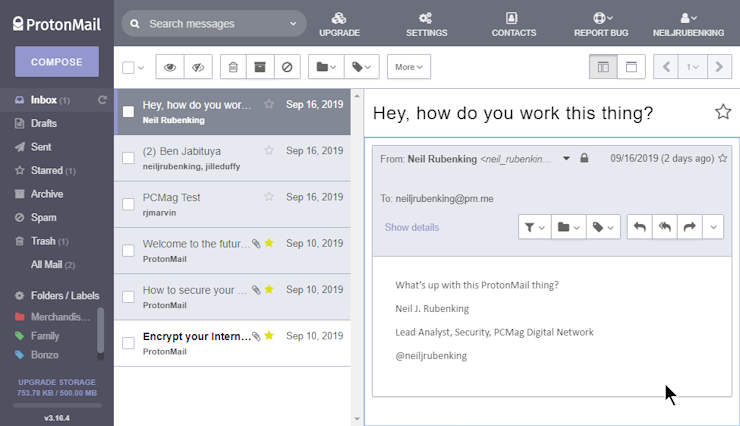The width and height of the screenshot is (740, 426).
Task: Click the ProtonMail logo
Action: pyautogui.click(x=57, y=24)
